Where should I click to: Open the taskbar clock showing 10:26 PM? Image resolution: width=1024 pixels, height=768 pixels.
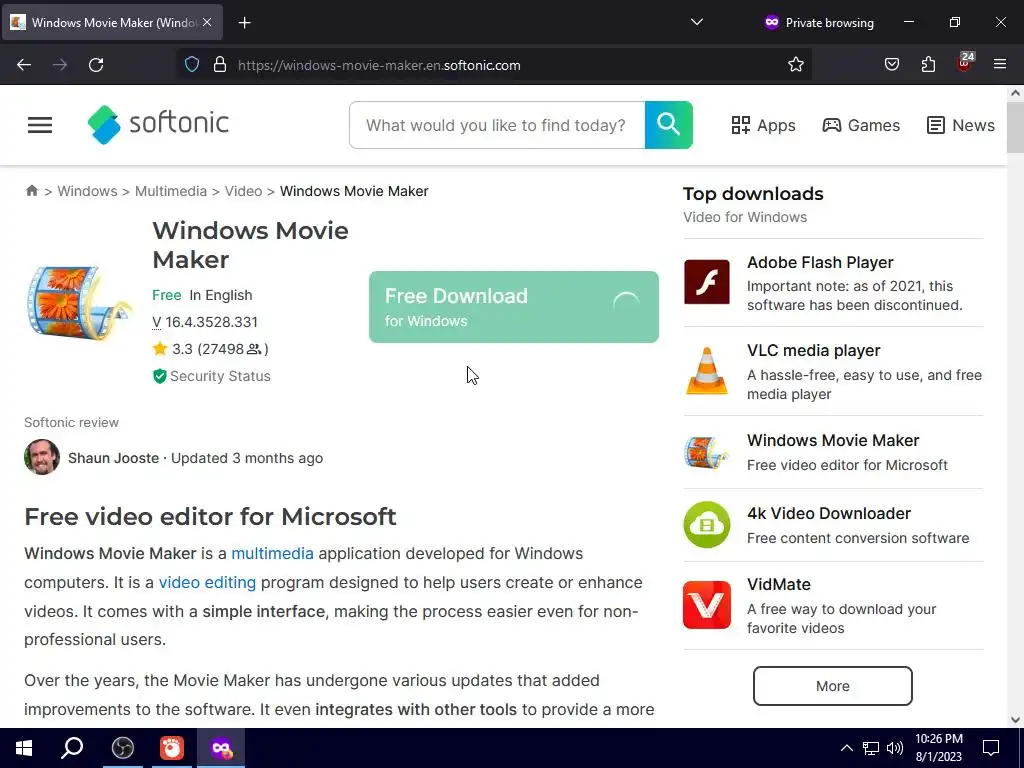938,748
